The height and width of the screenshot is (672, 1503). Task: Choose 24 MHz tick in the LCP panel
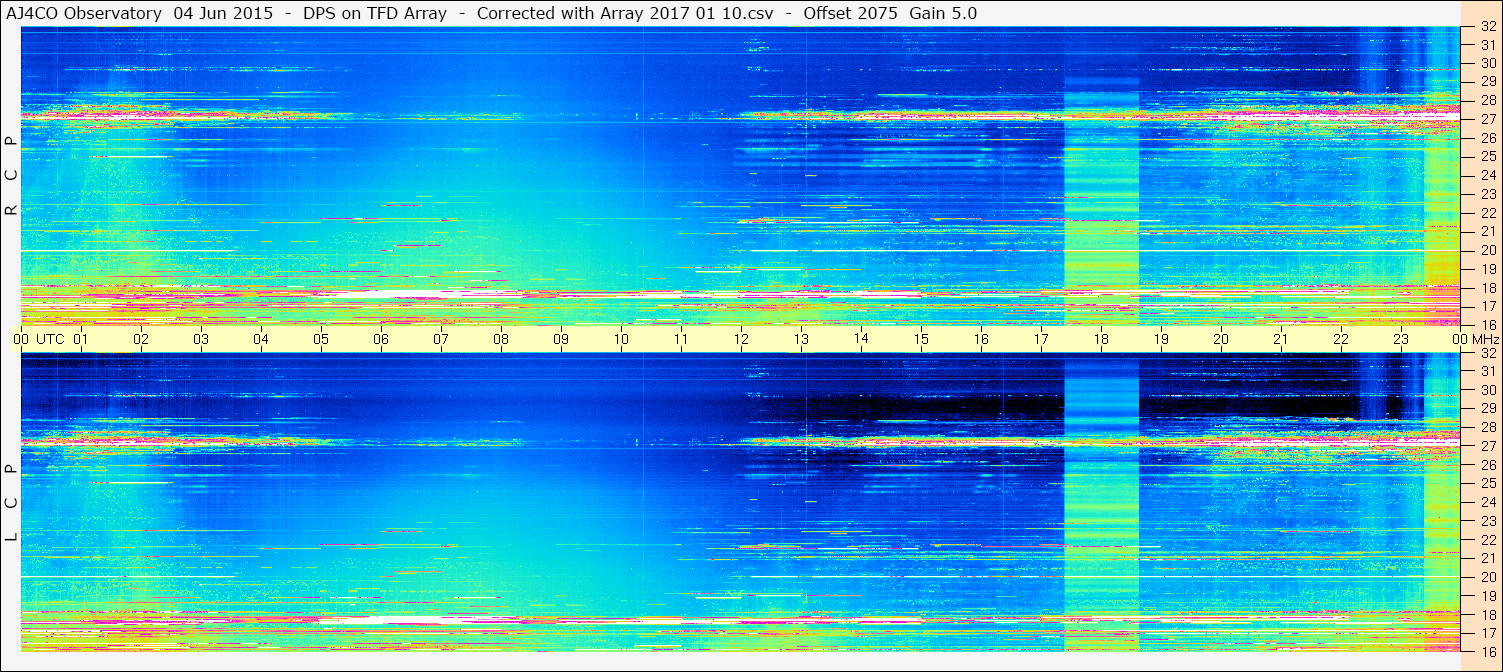click(x=1487, y=502)
